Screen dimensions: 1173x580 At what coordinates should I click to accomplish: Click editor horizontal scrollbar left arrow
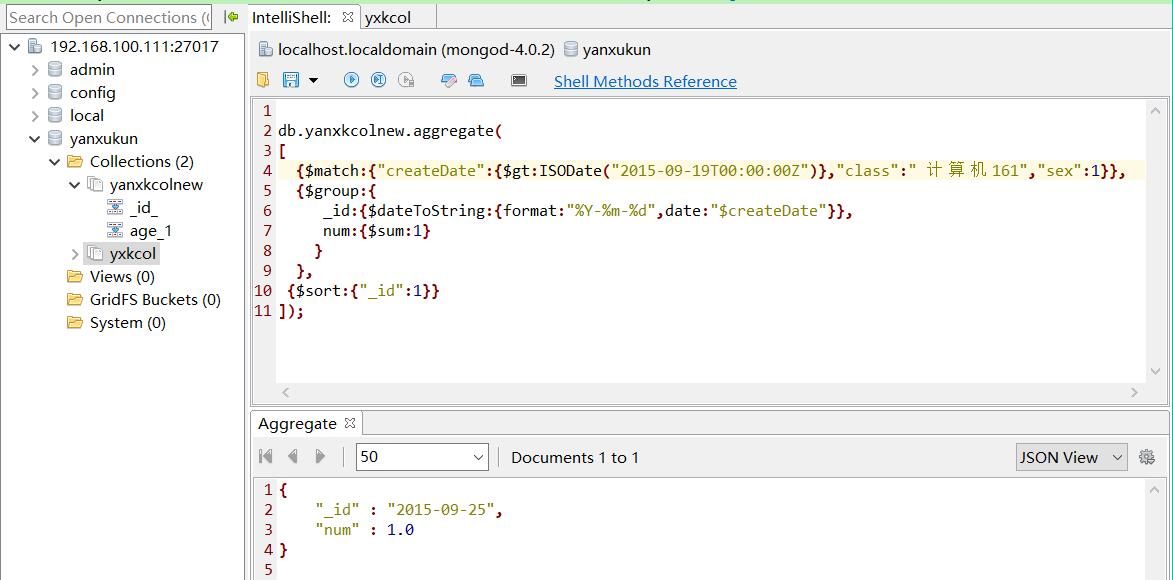pos(285,392)
